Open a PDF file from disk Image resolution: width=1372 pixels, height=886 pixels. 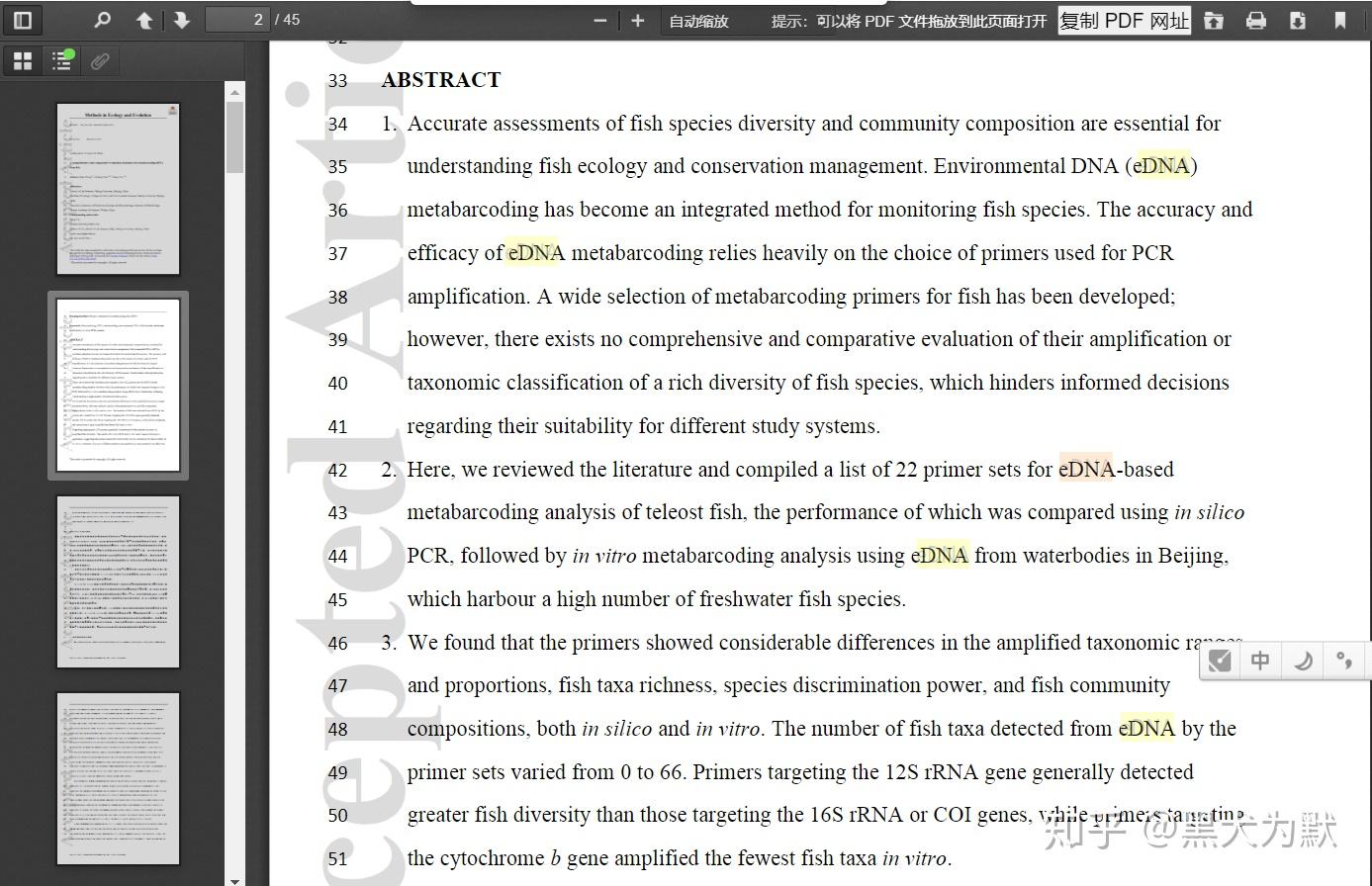coord(1214,21)
